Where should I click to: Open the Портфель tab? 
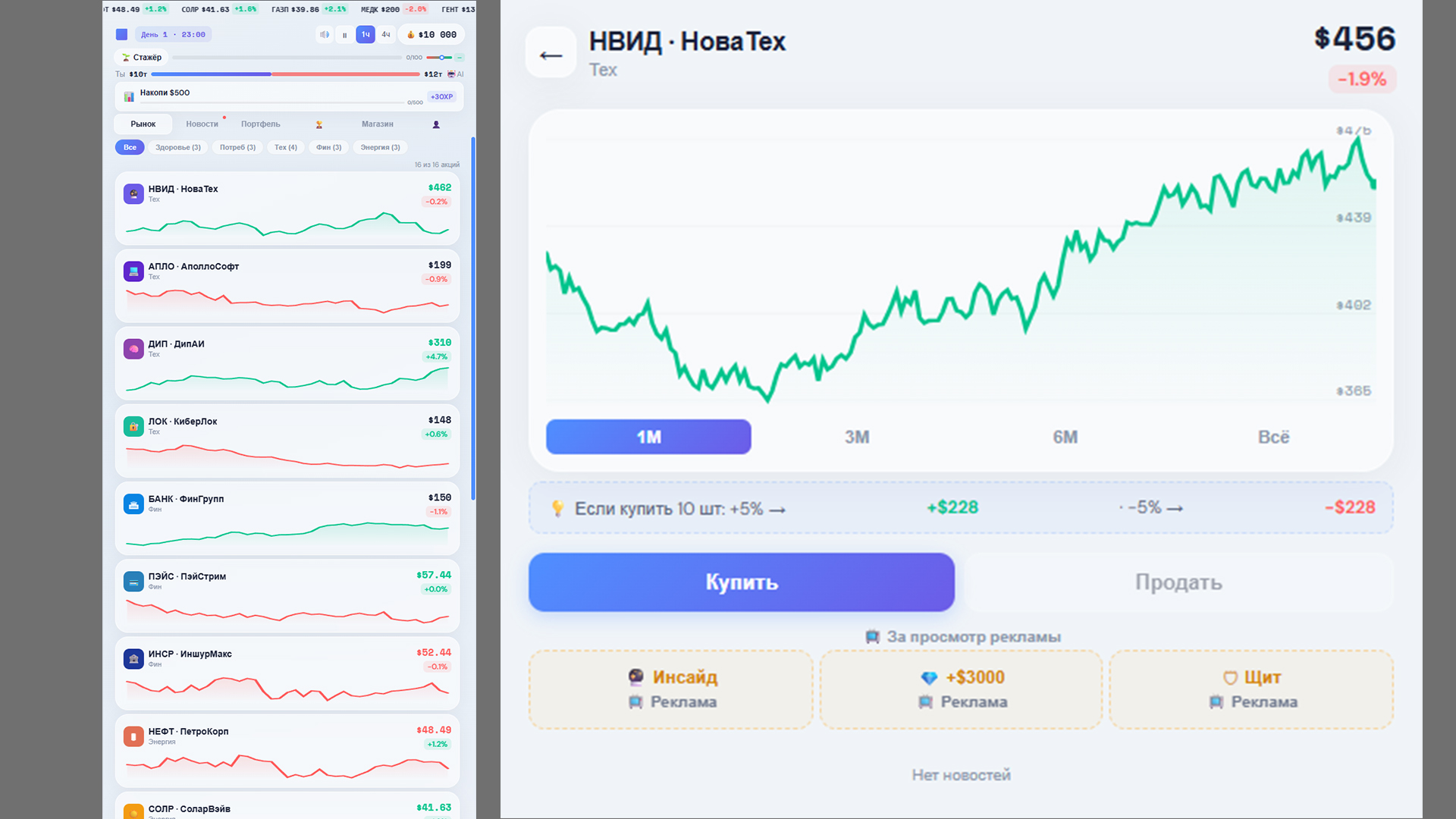pos(261,124)
